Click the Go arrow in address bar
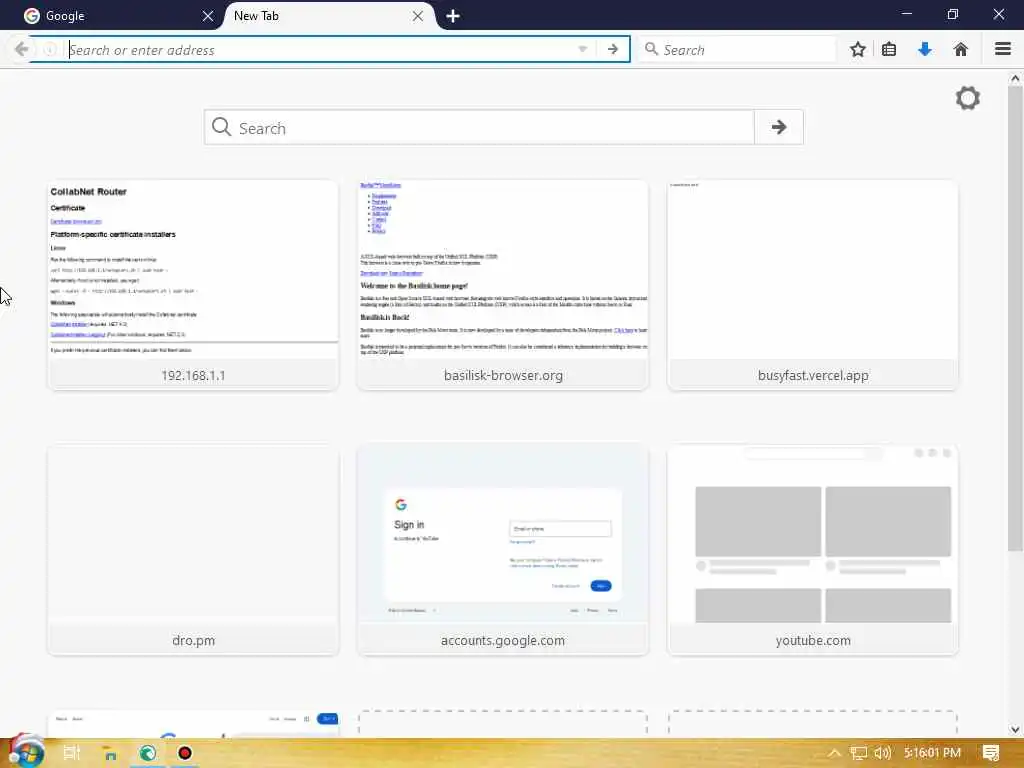 [613, 50]
